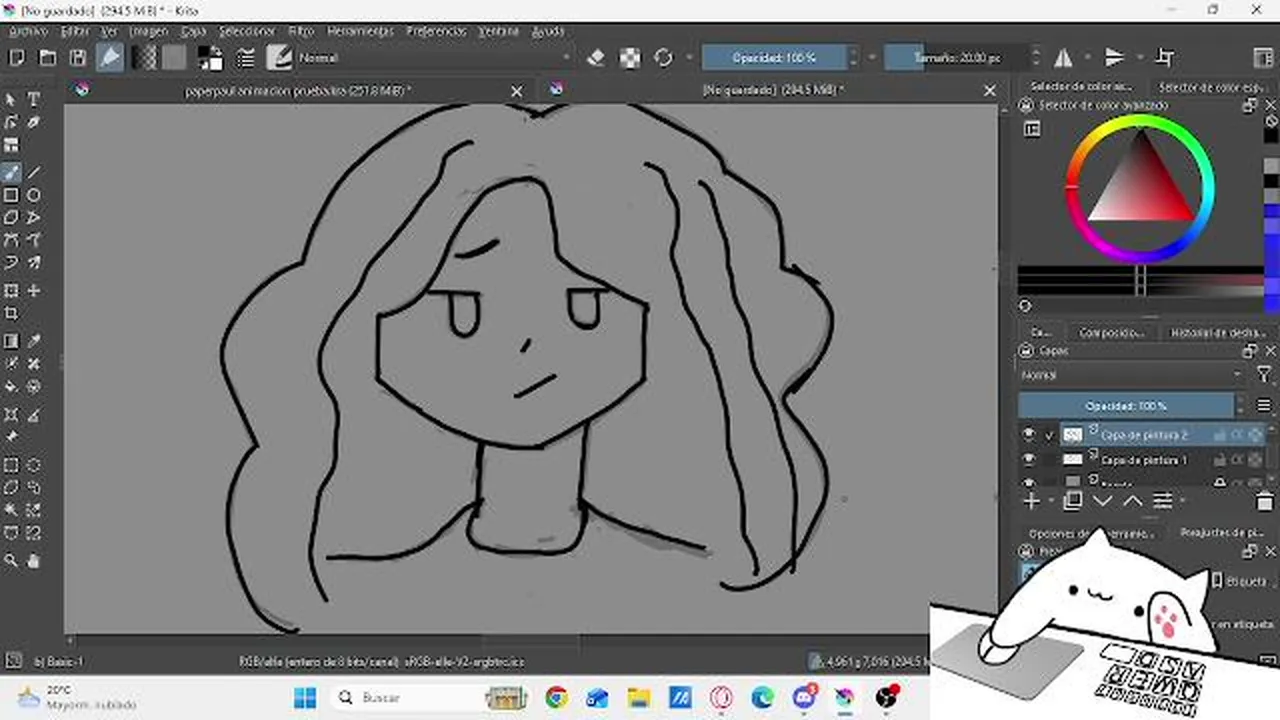Open color selector settings icon
This screenshot has width=1280, height=720.
click(1032, 129)
